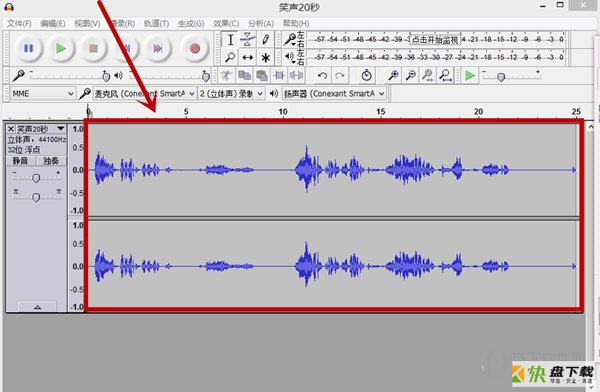Click the 10 second mark on timeline ruler
The width and height of the screenshot is (600, 392).
click(283, 112)
